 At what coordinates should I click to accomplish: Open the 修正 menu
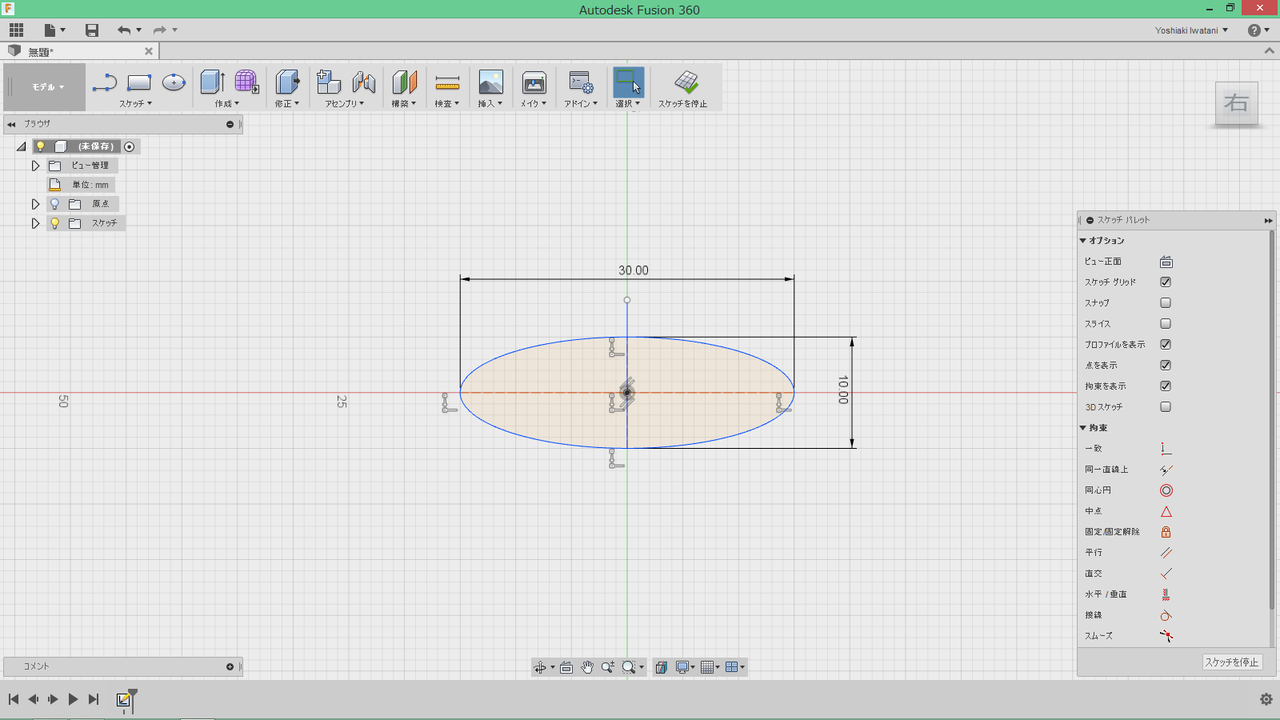click(287, 103)
